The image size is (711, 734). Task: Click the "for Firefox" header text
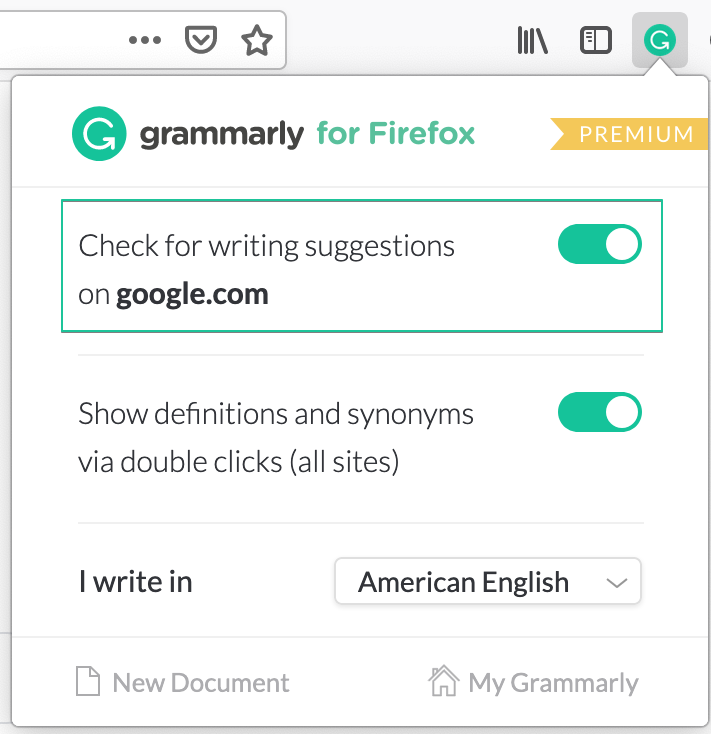(395, 133)
